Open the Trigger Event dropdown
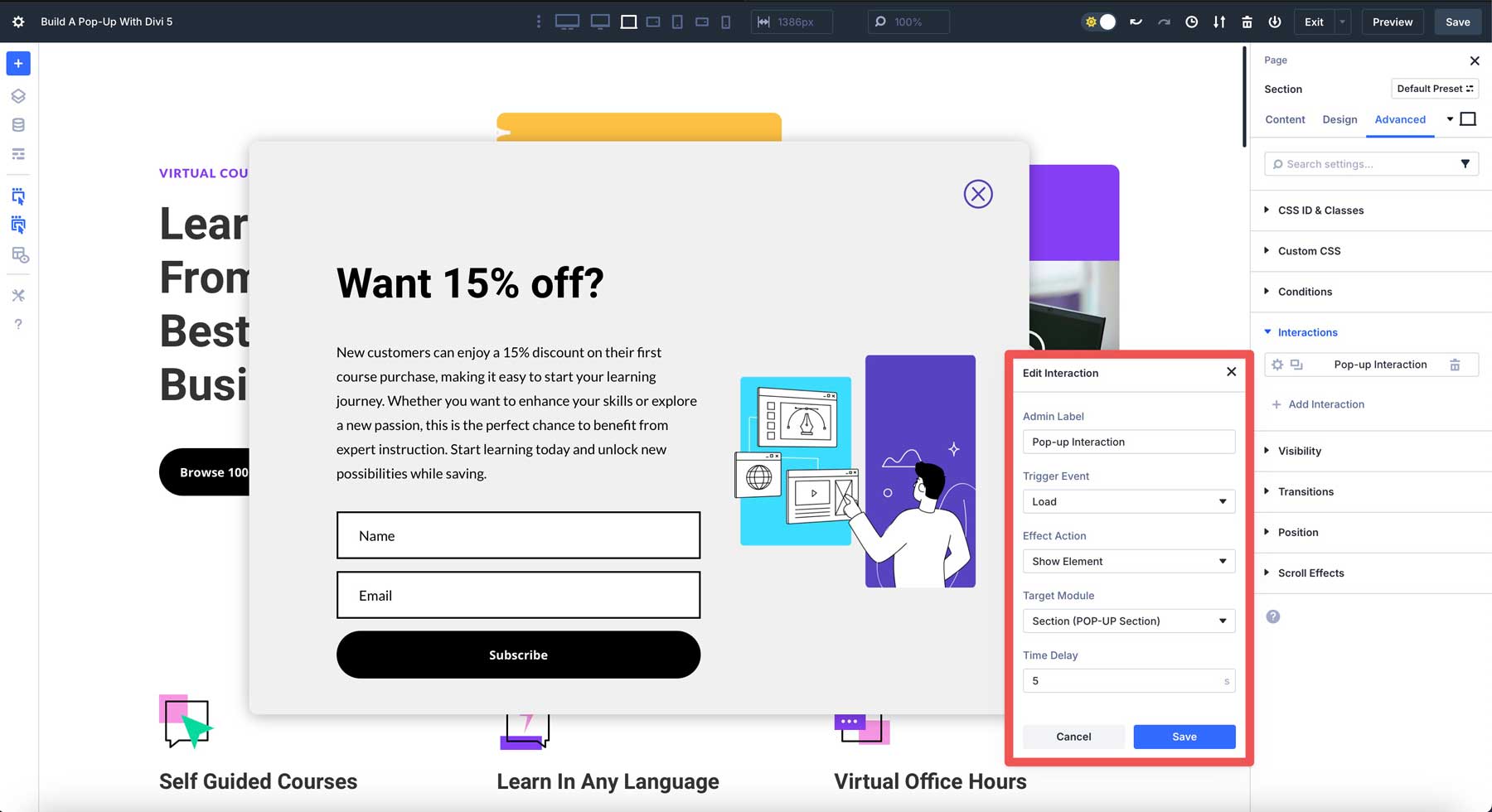The height and width of the screenshot is (812, 1492). 1128,501
